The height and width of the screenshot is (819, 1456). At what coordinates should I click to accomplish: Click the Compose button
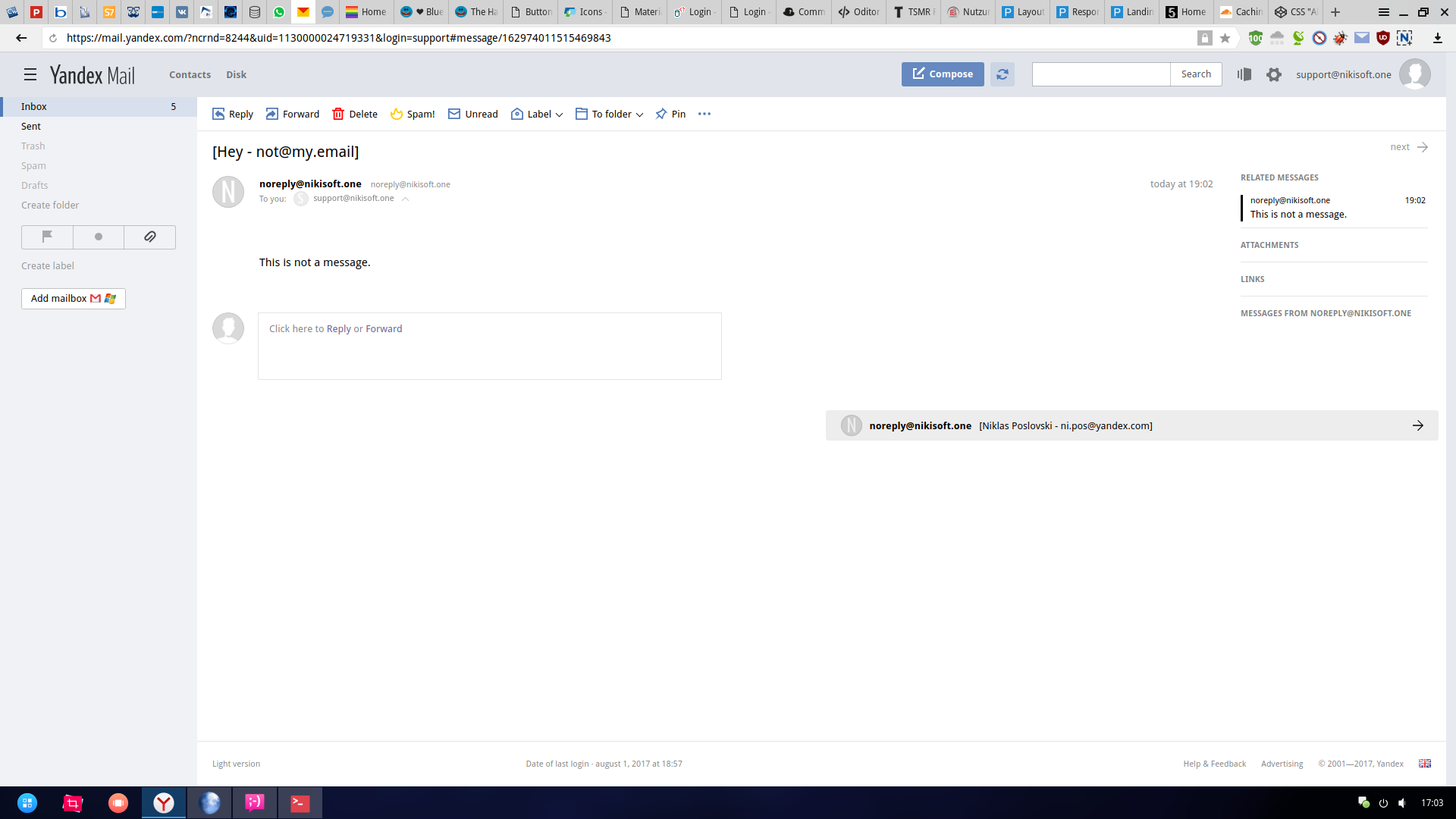click(x=943, y=74)
